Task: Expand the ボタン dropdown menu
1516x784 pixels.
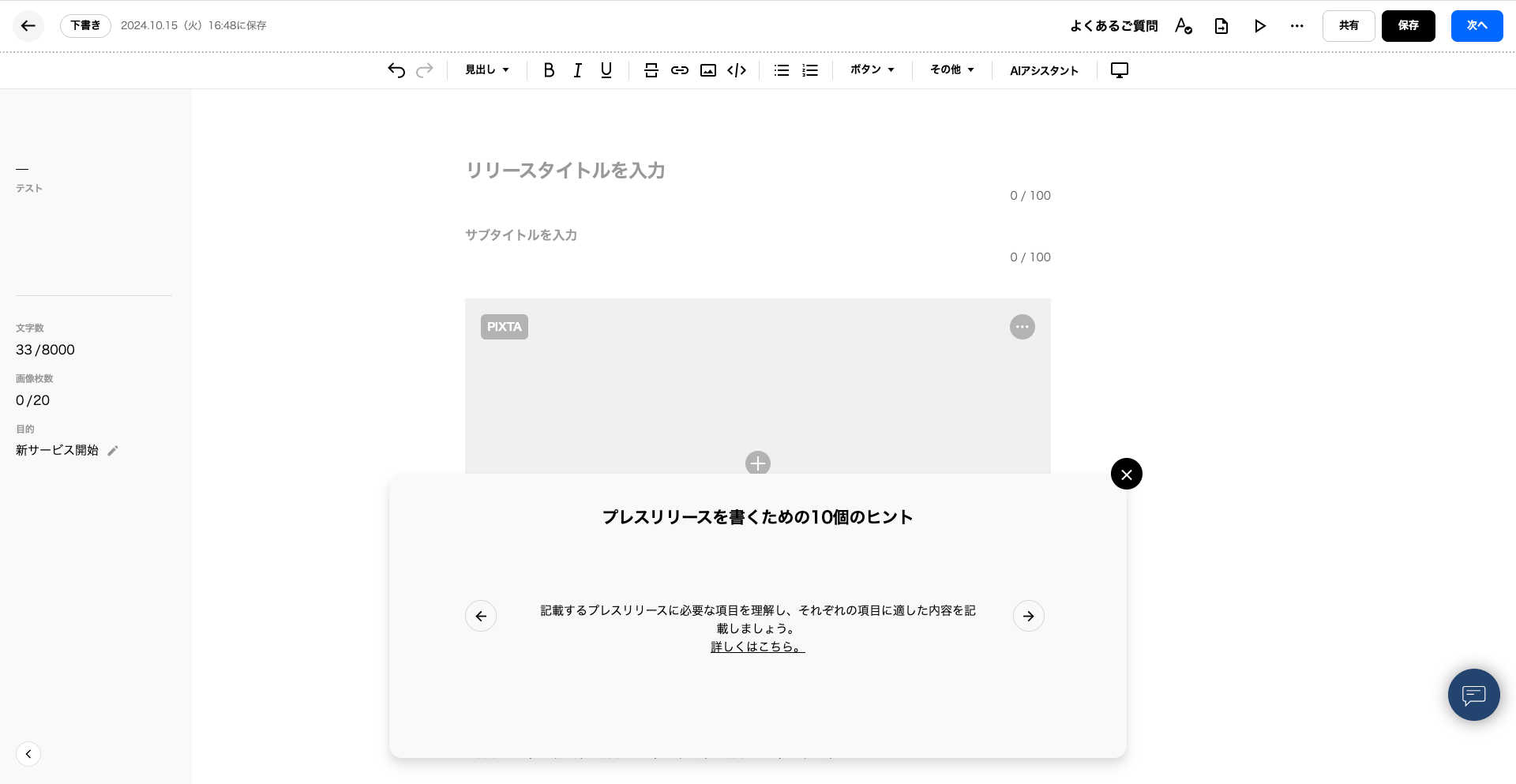Action: click(872, 70)
